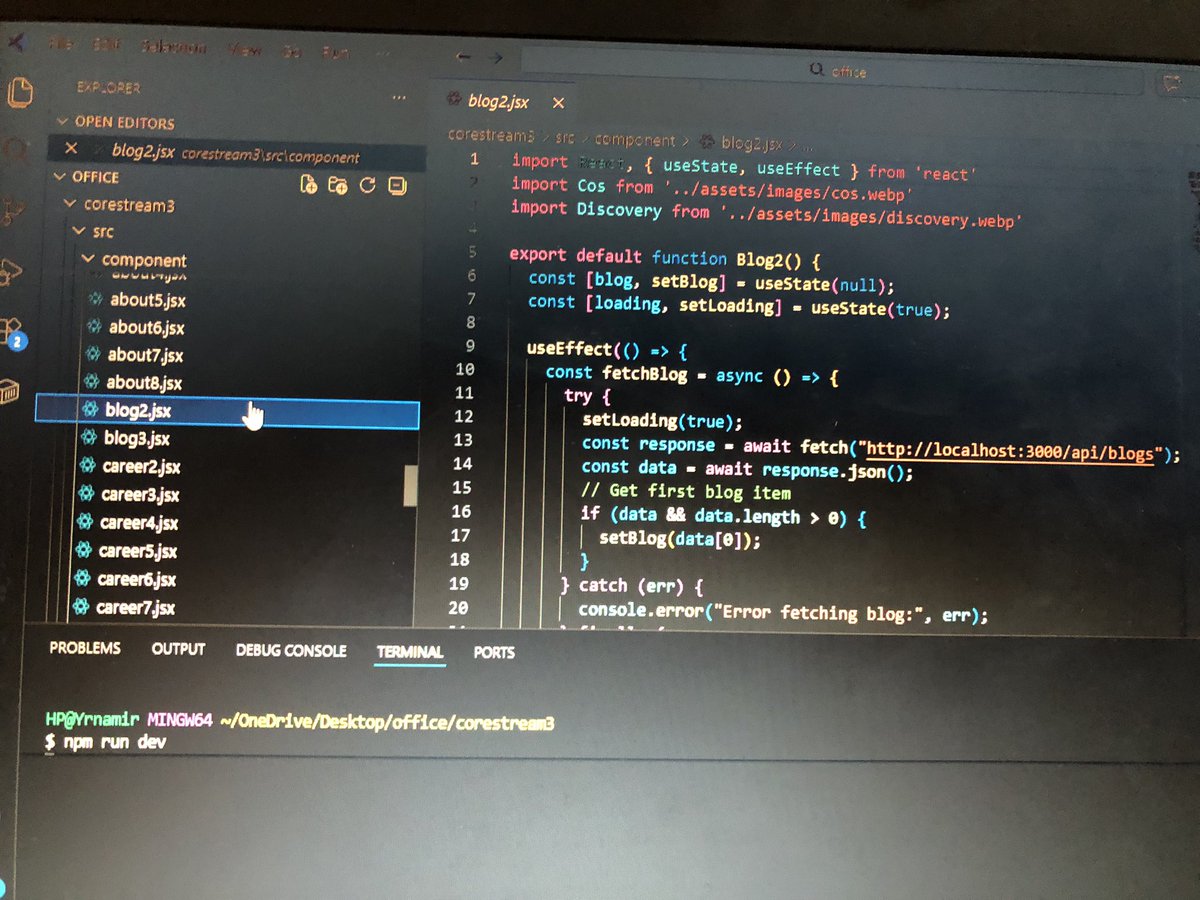The width and height of the screenshot is (1200, 900).
Task: Open the Selection menu
Action: click(174, 47)
